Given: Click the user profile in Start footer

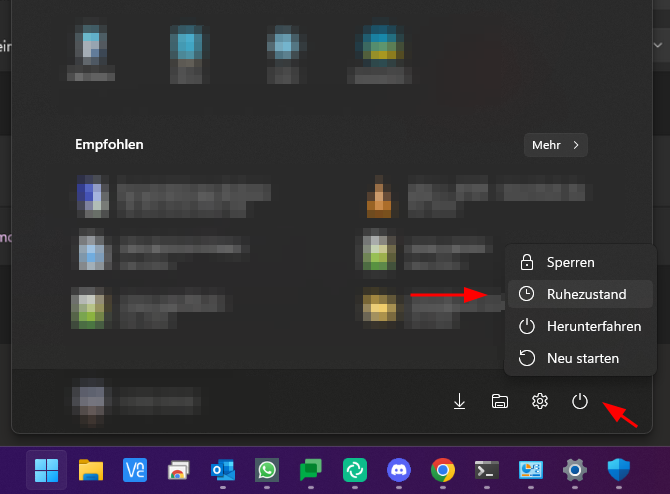Looking at the screenshot, I should (x=136, y=401).
